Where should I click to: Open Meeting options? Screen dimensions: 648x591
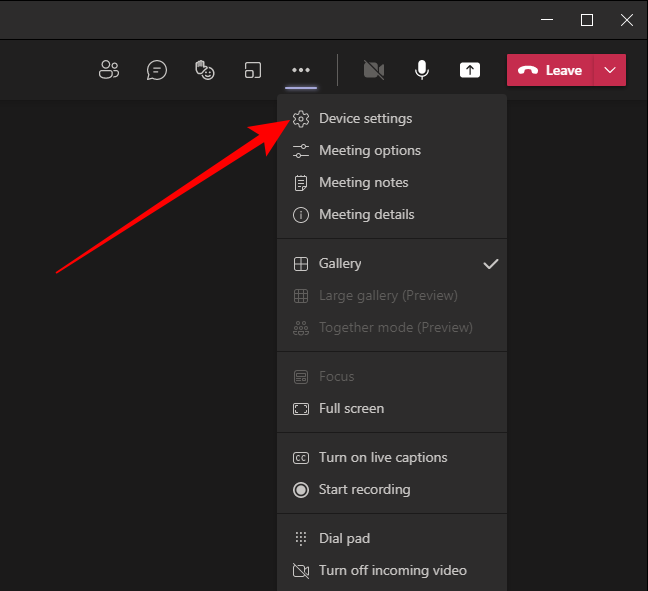tap(392, 150)
